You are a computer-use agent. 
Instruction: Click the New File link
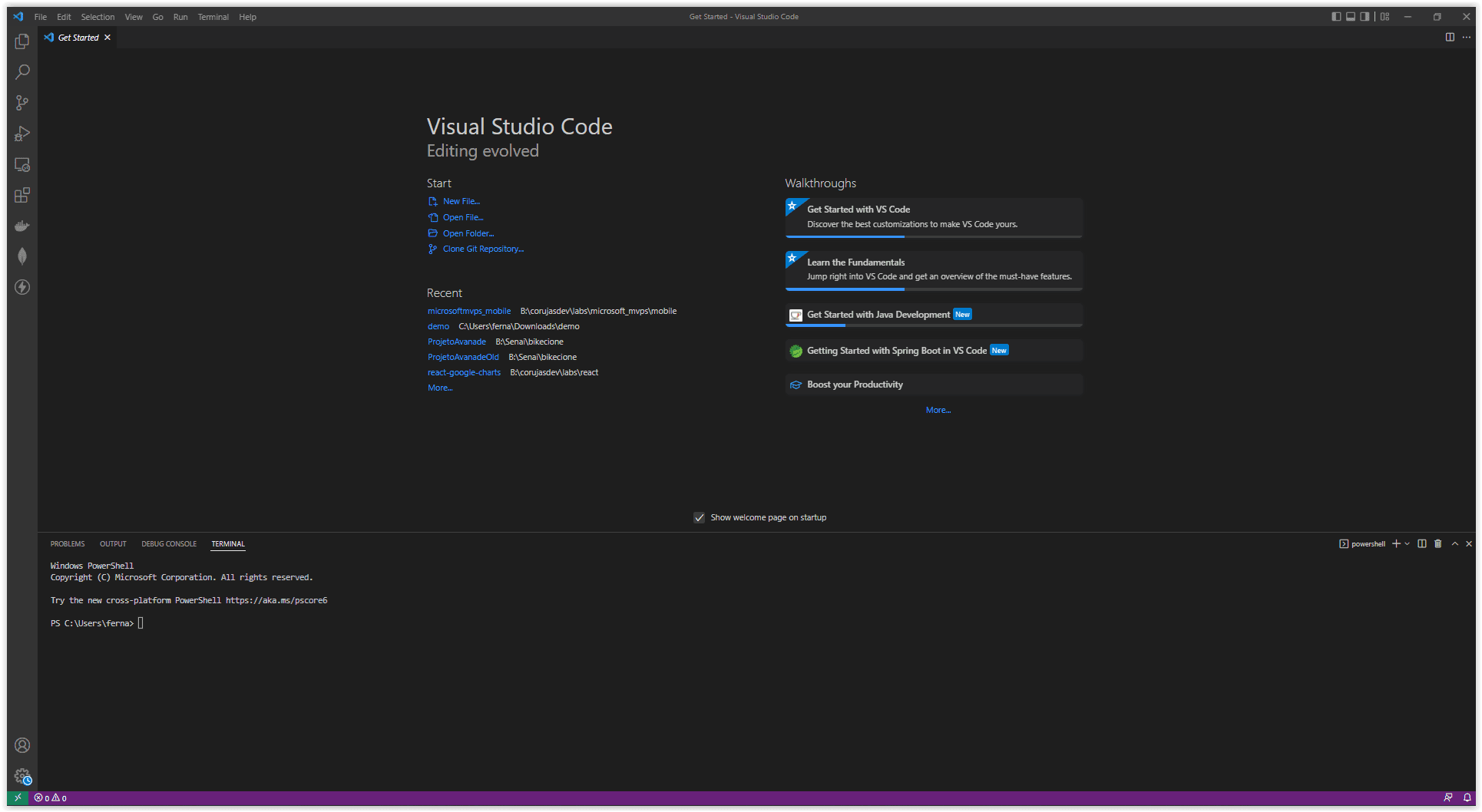click(x=461, y=201)
